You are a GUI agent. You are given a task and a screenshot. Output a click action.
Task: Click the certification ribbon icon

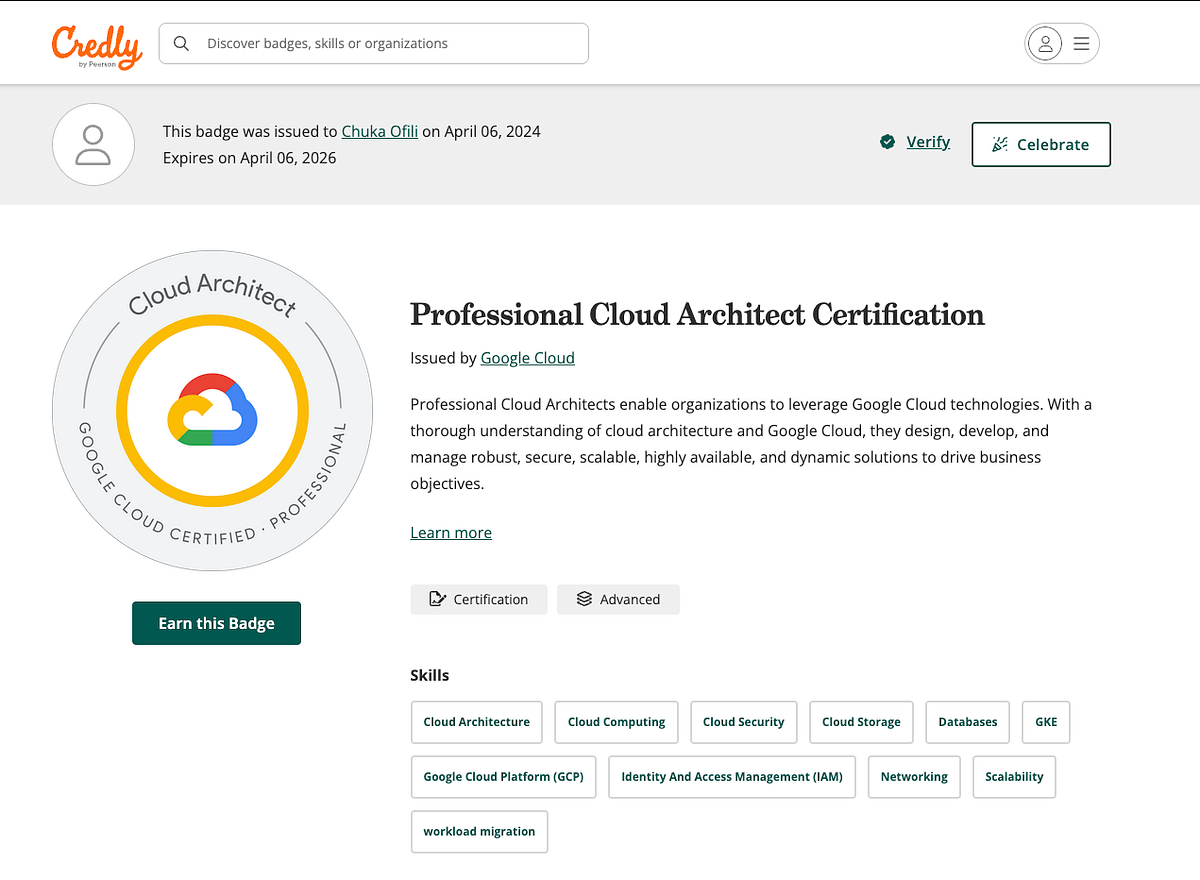click(x=437, y=599)
